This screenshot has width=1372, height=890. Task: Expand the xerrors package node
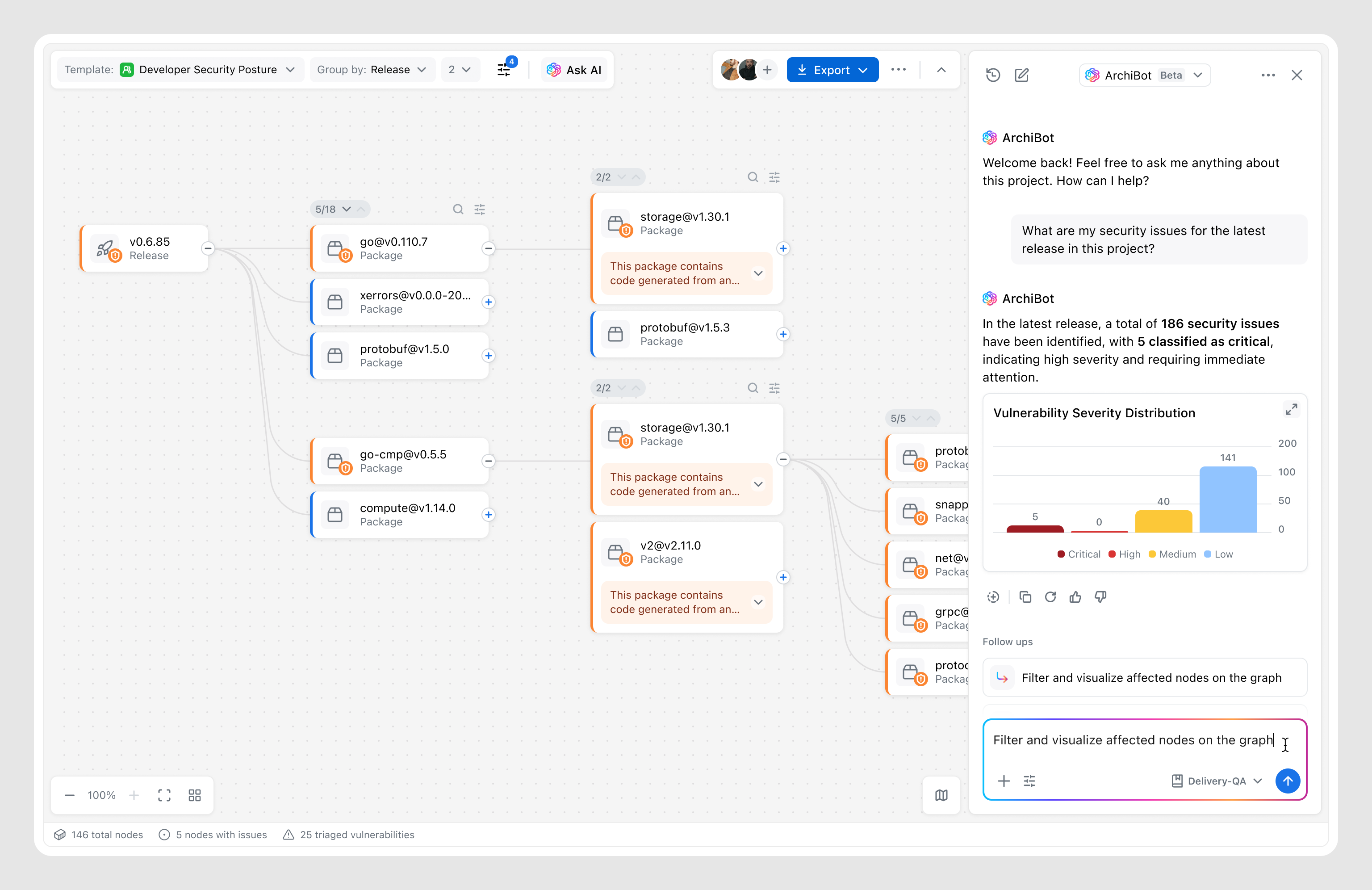point(488,302)
